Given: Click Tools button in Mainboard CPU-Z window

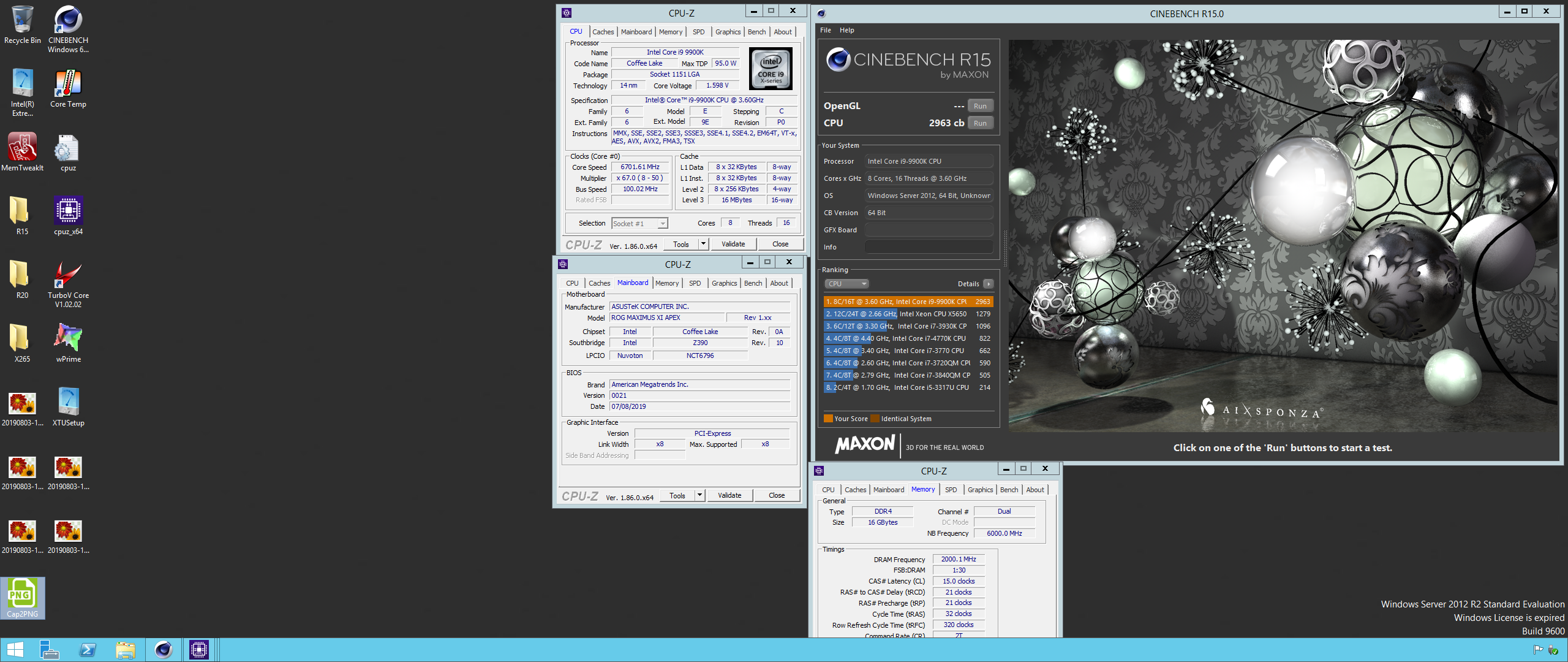Looking at the screenshot, I should coord(677,495).
